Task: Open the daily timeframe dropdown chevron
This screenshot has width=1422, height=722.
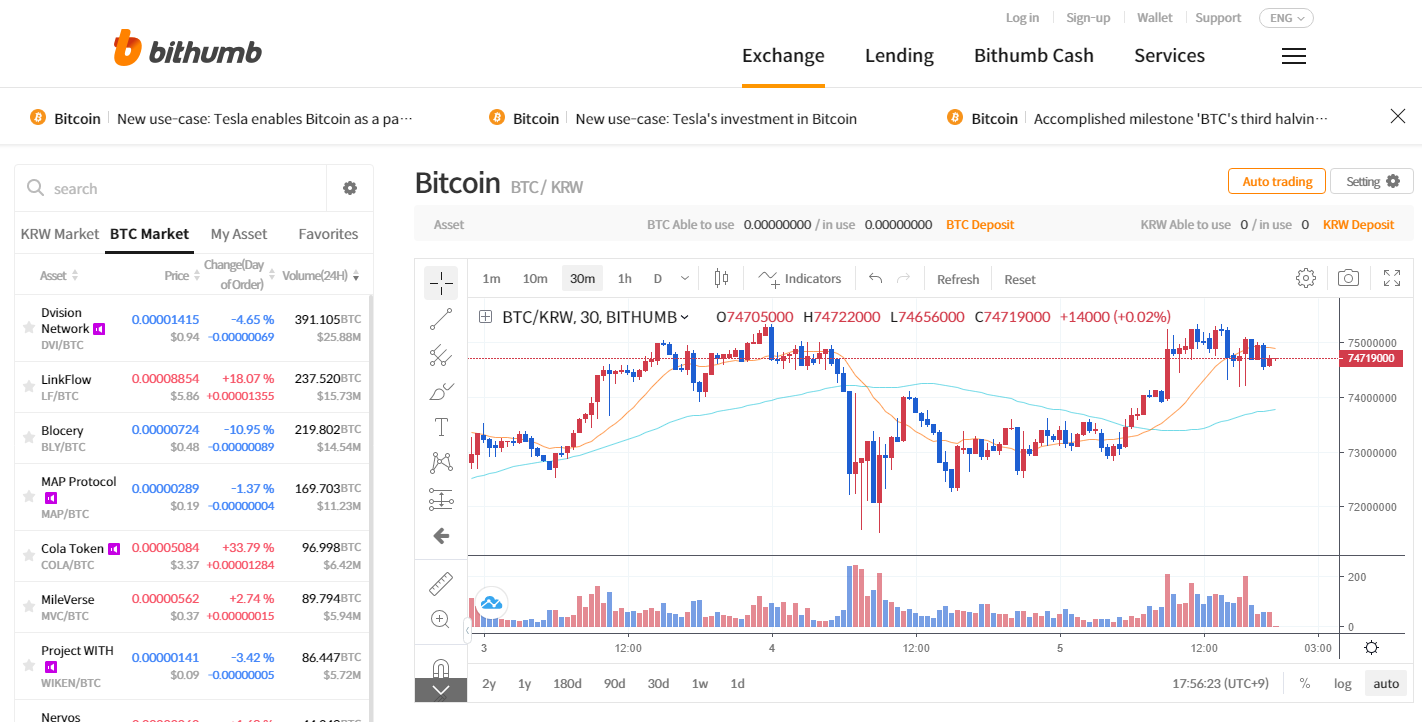Action: point(685,278)
